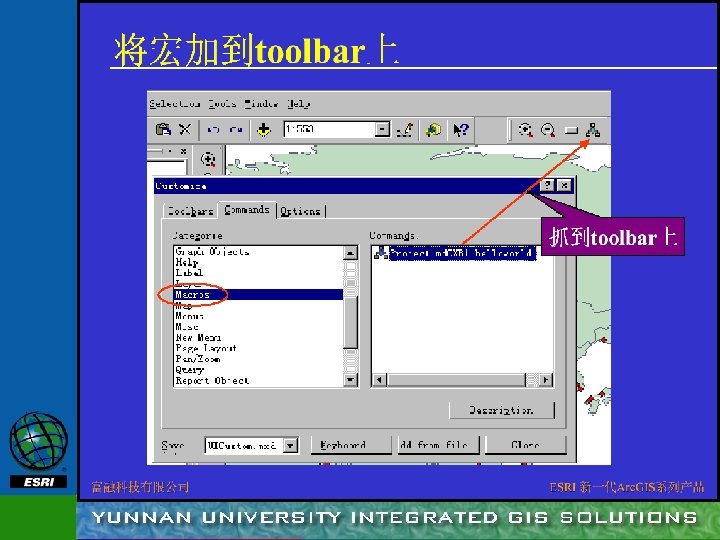This screenshot has width=720, height=540.
Task: Click the small rectangle icon beside Zoom Out
Action: (x=571, y=130)
